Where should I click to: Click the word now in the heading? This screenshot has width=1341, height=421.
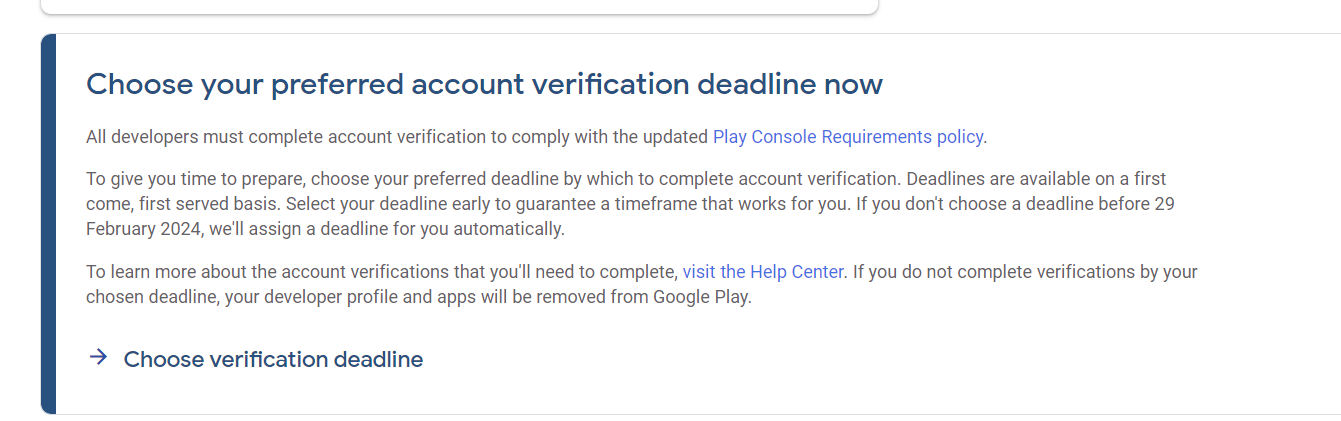click(853, 84)
